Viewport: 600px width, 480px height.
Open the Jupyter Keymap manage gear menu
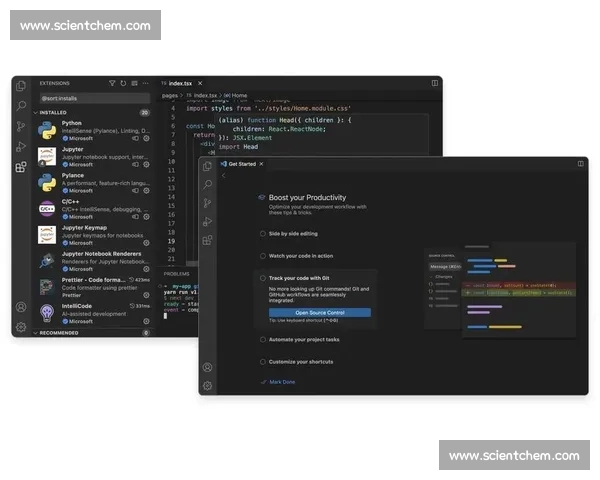point(146,243)
